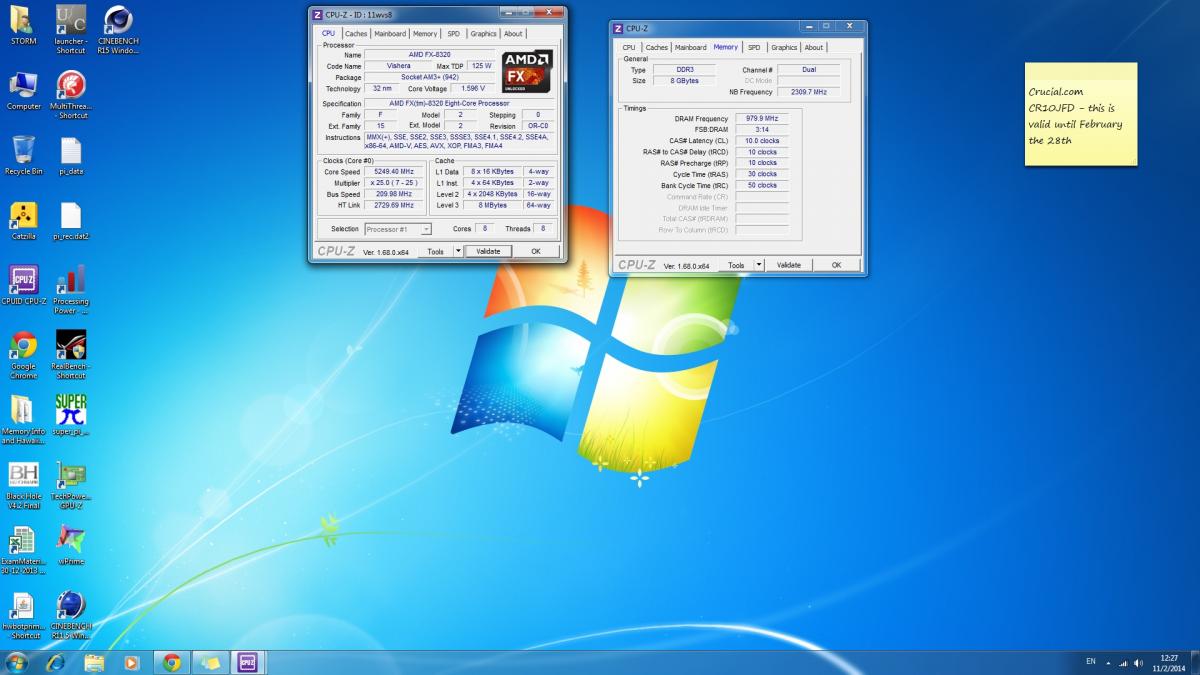This screenshot has height=675, width=1200.
Task: Expand the Tools dropdown arrow in CPU-Z ID window
Action: 458,251
